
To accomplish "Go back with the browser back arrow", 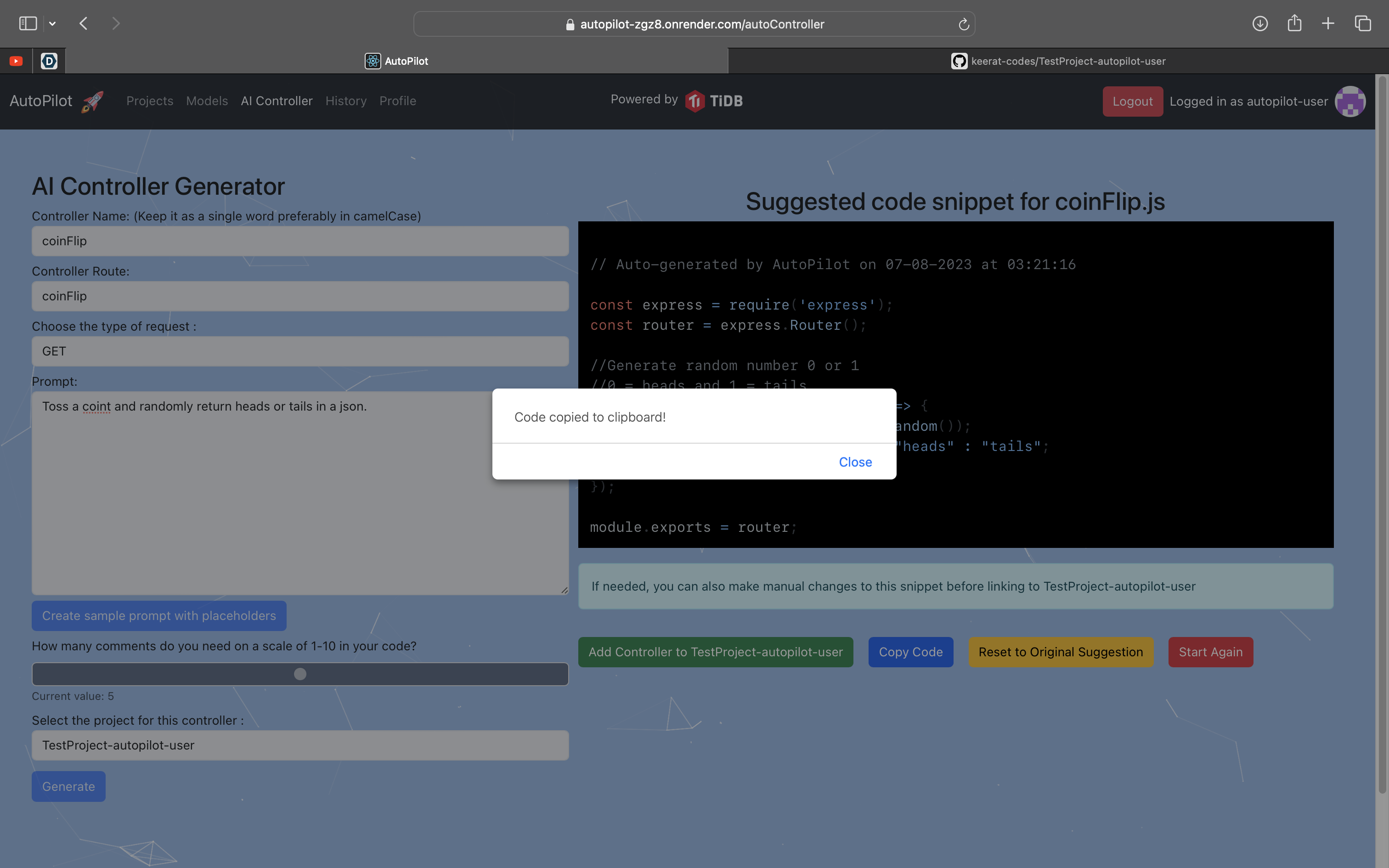I will click(x=84, y=23).
